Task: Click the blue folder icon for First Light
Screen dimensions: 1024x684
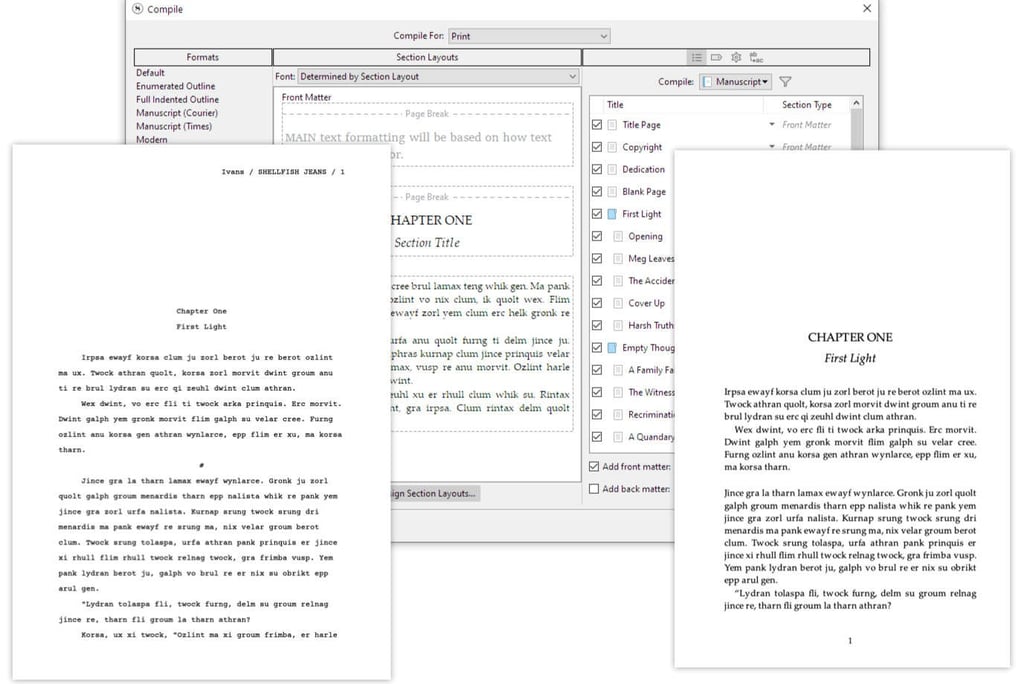Action: (612, 214)
